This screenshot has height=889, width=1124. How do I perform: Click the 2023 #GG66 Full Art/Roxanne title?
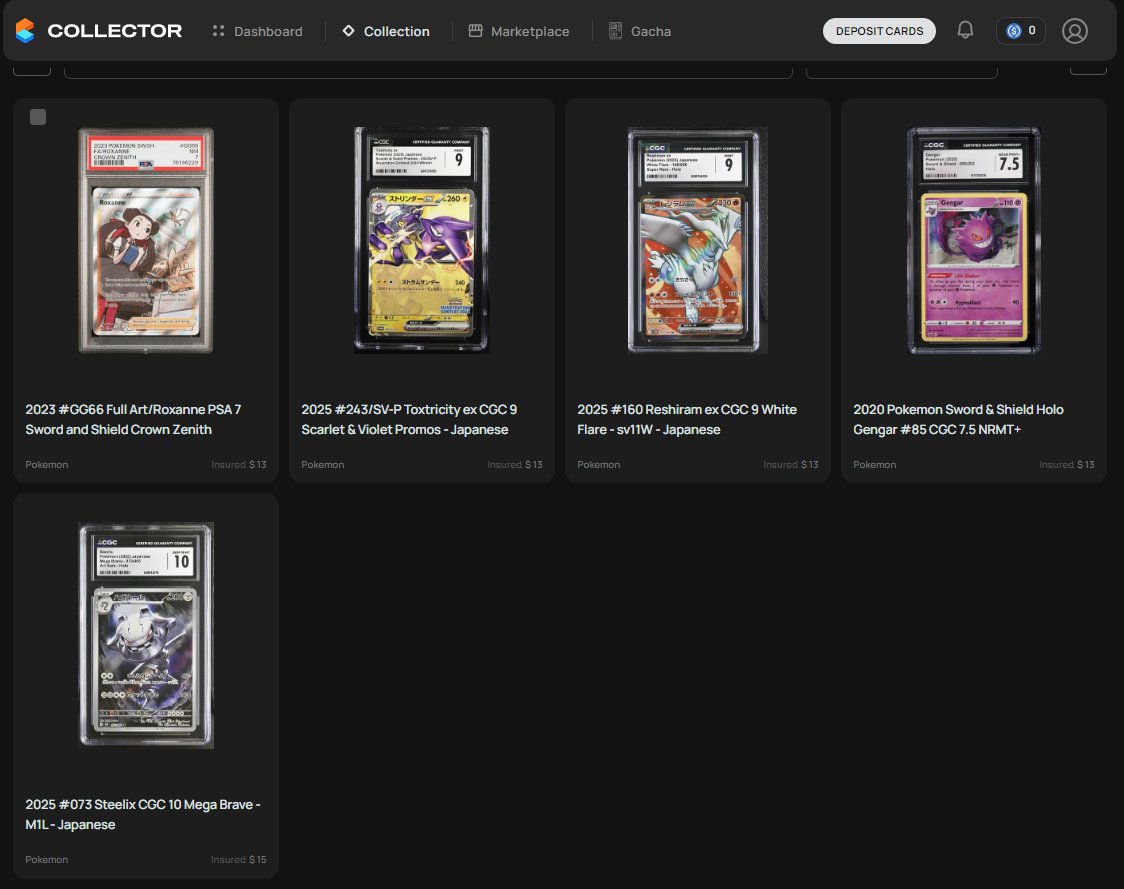tap(133, 419)
